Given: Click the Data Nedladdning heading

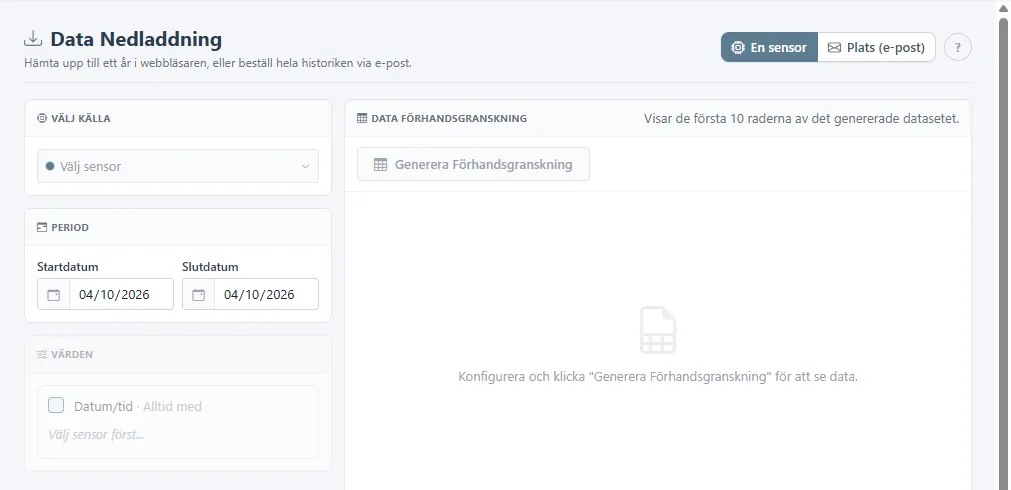Looking at the screenshot, I should pos(136,39).
